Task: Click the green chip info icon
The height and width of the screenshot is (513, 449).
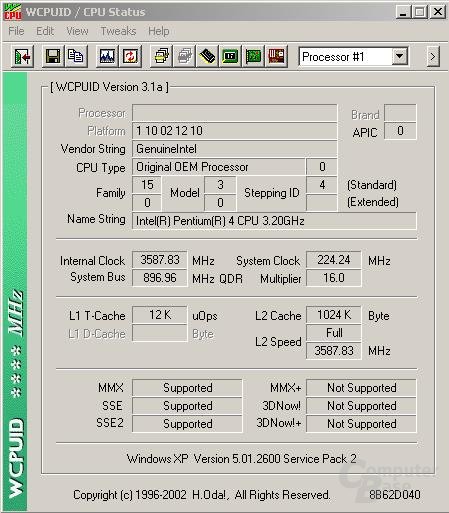Action: [x=230, y=57]
